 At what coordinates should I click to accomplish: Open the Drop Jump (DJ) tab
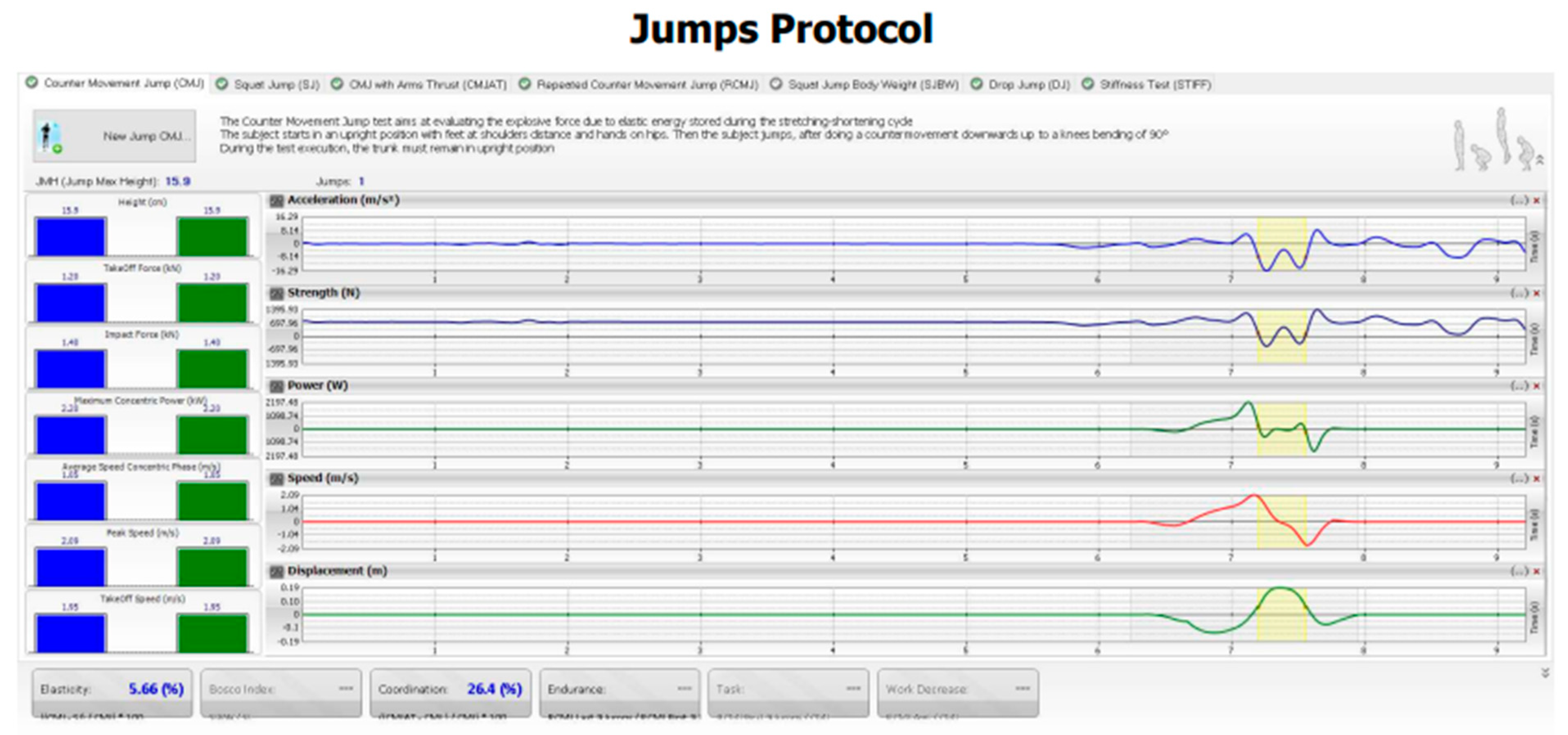pyautogui.click(x=1028, y=85)
